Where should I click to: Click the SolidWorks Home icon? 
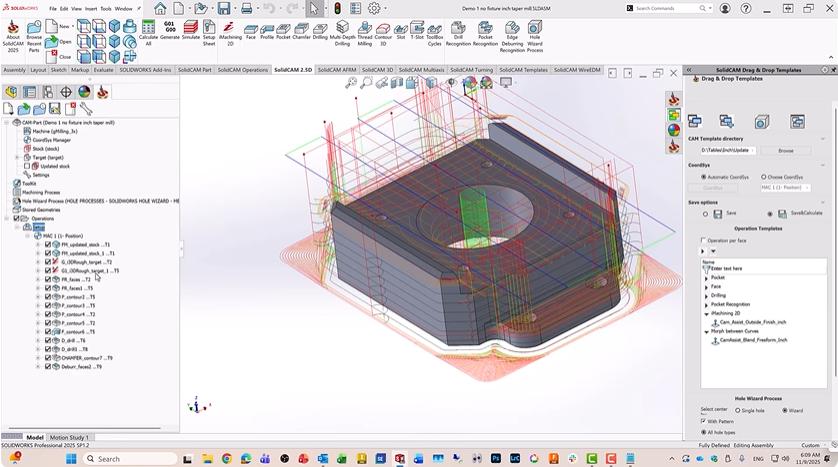click(160, 8)
